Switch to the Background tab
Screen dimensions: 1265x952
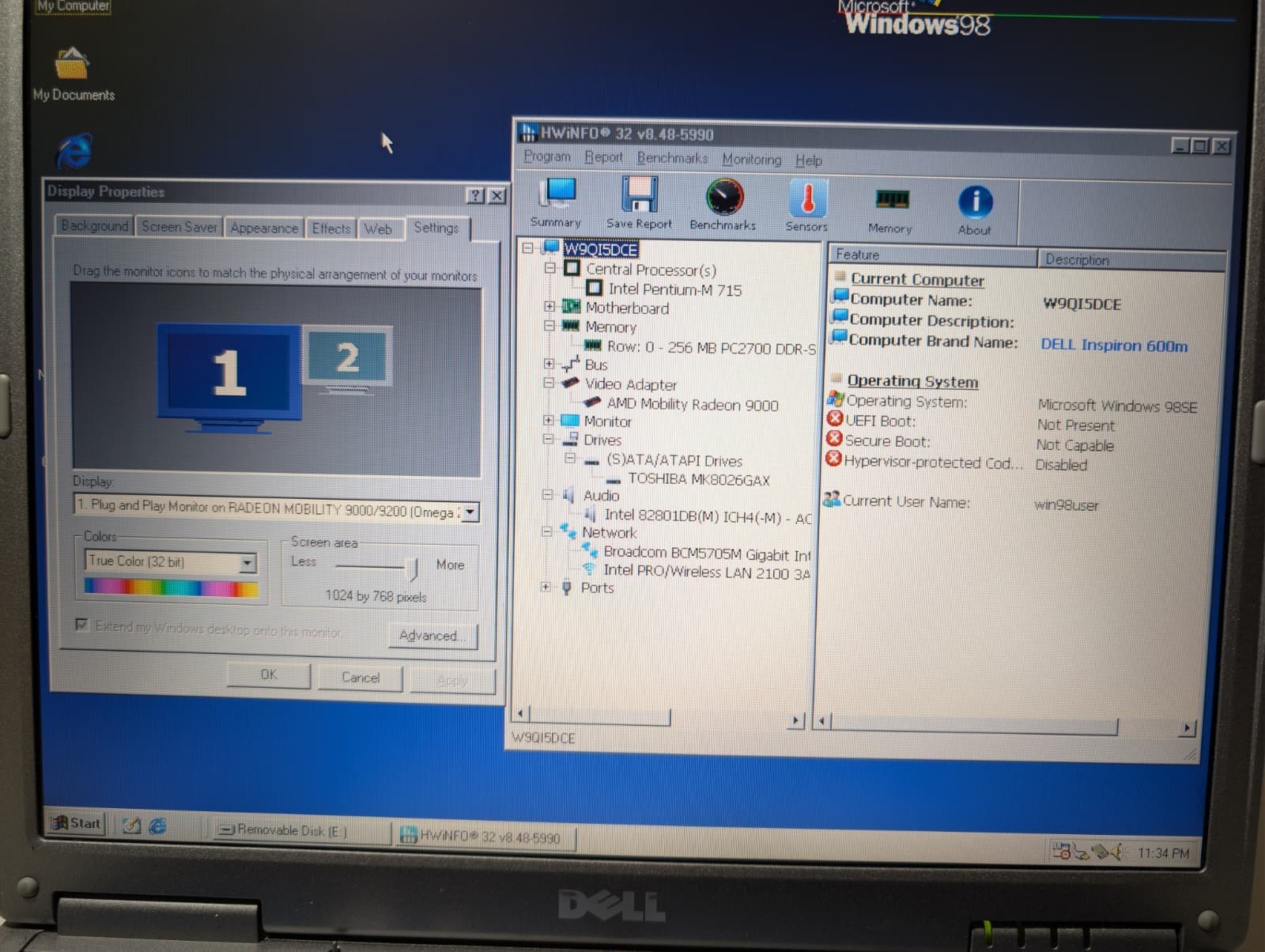95,226
